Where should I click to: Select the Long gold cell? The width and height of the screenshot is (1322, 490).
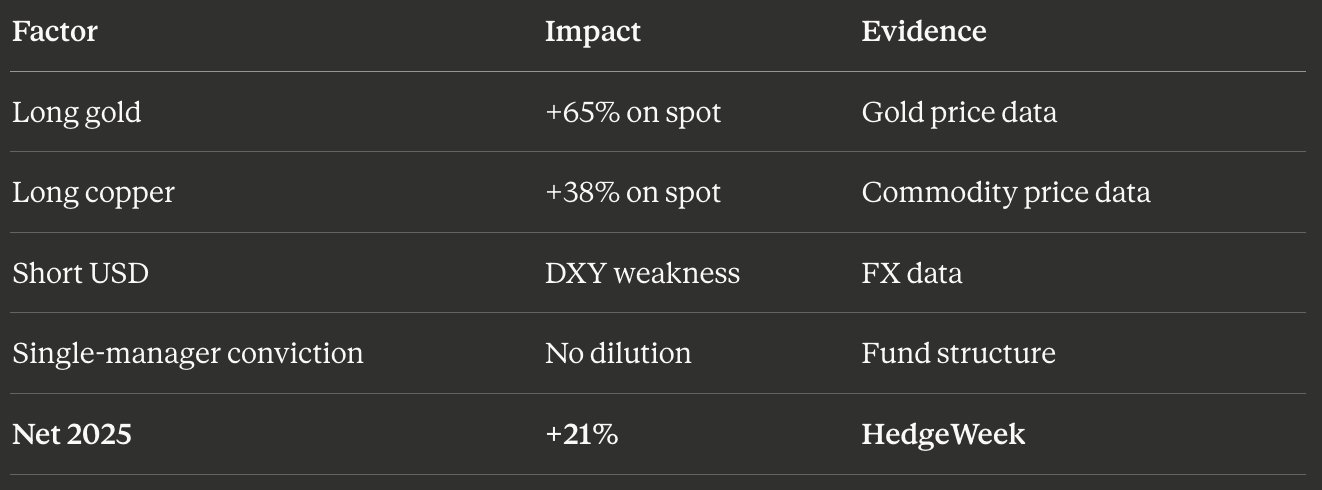[x=76, y=113]
